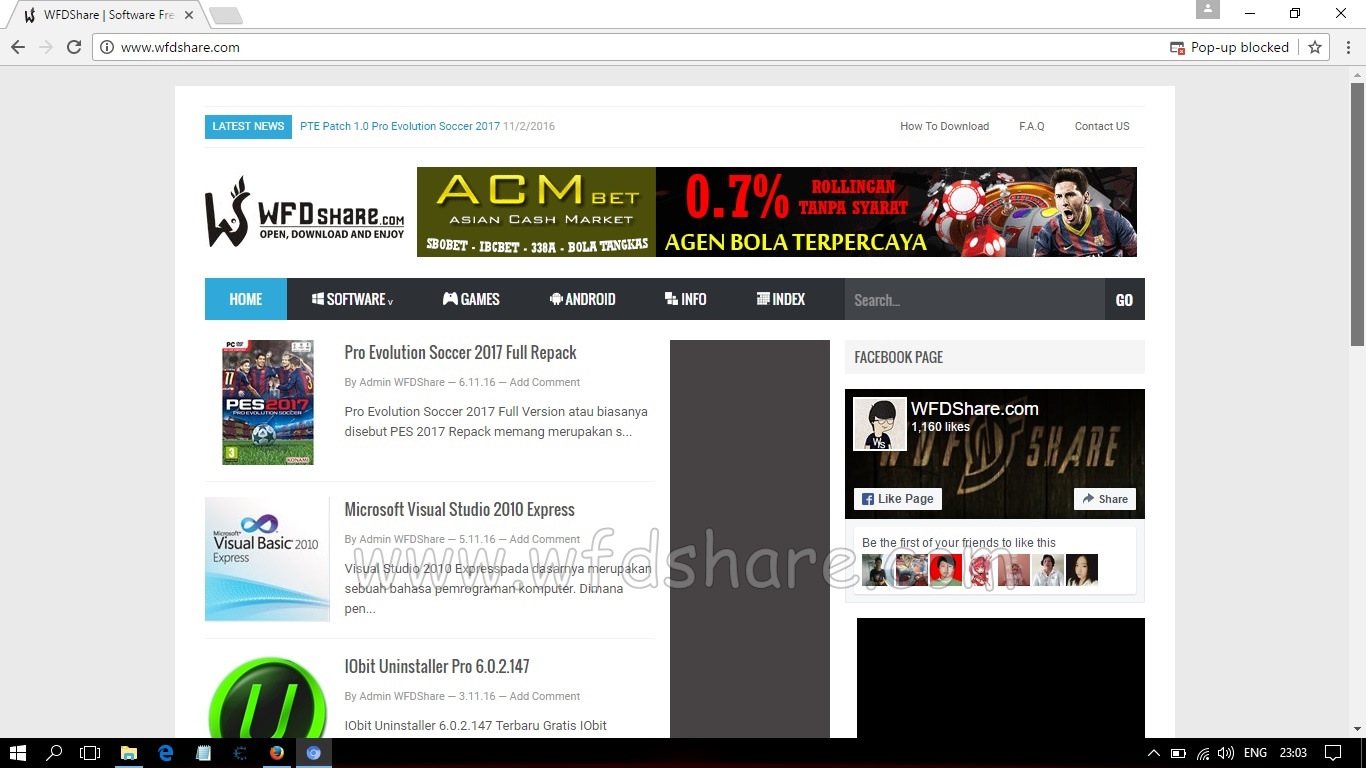Open Firefox from the taskbar
1366x768 pixels.
(x=277, y=753)
